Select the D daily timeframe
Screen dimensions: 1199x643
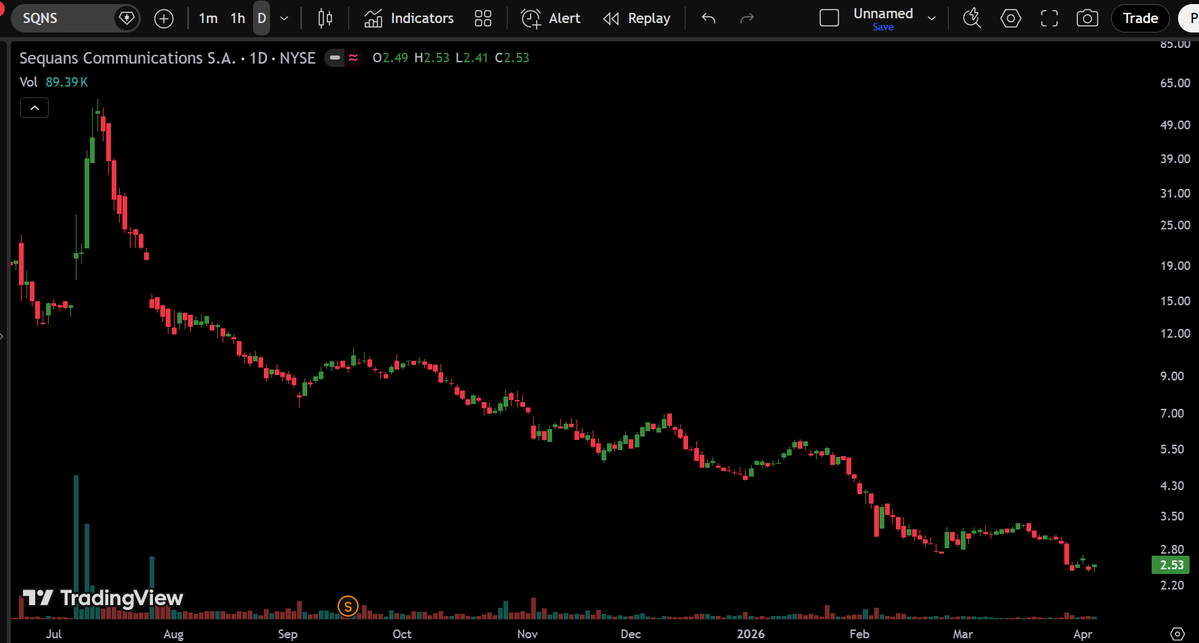click(x=262, y=18)
